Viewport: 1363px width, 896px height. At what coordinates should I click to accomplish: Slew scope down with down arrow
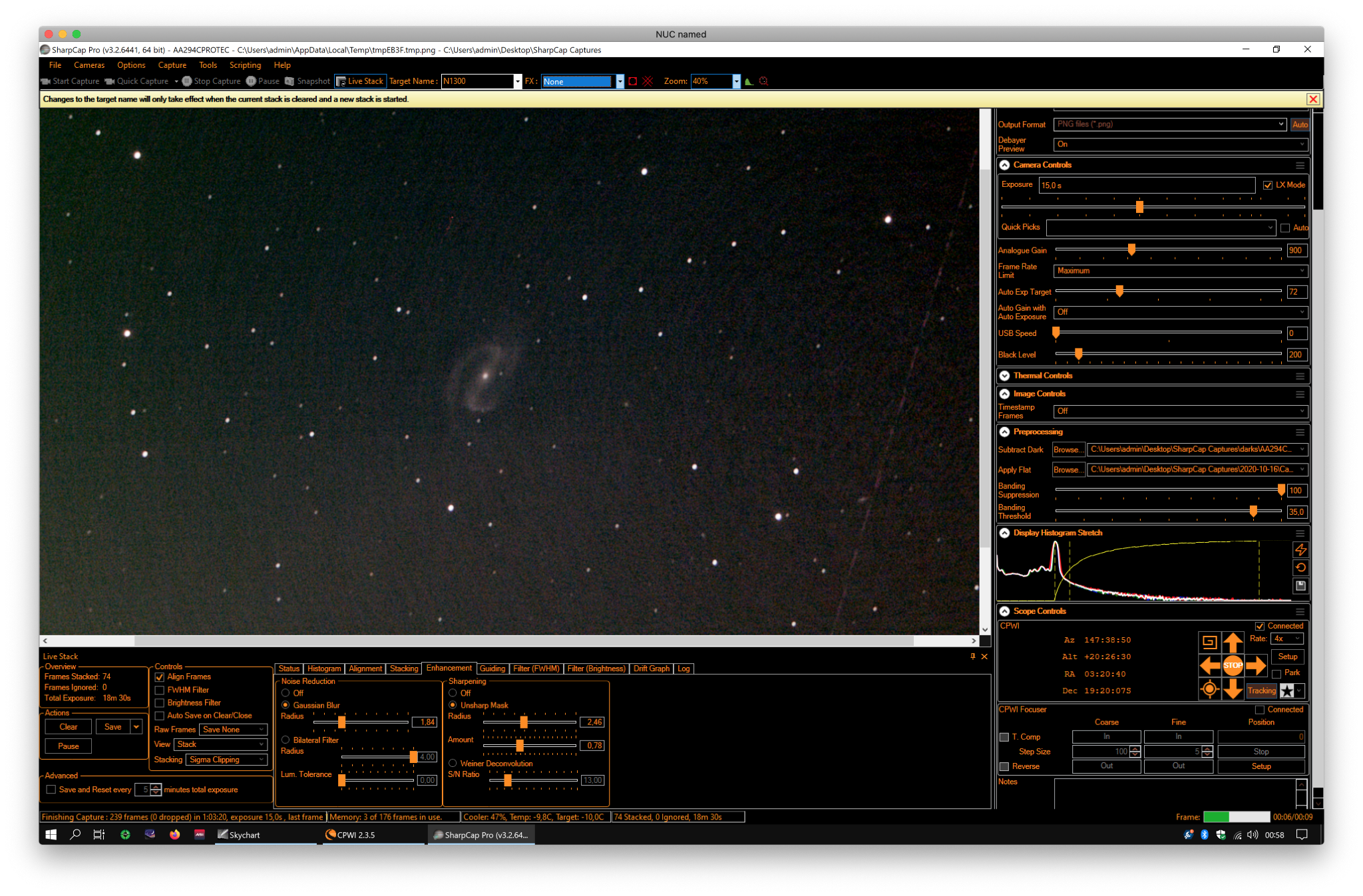point(1233,688)
